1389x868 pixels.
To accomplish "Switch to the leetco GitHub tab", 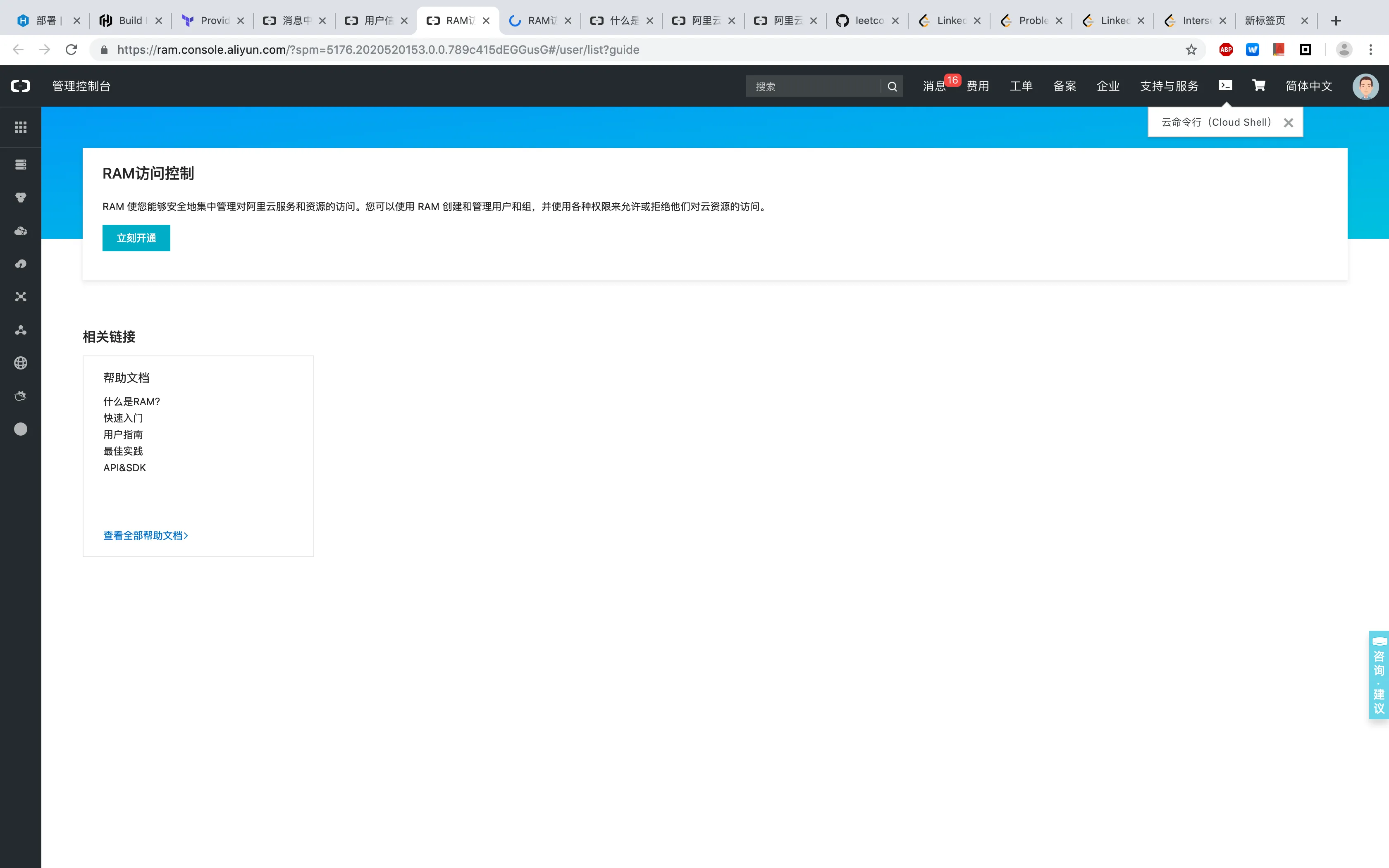I will 867,21.
